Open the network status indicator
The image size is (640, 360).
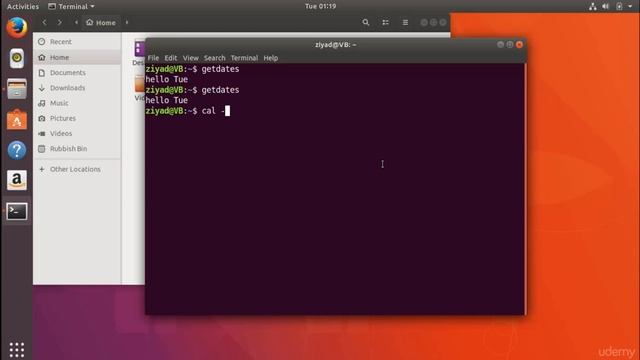tap(593, 7)
